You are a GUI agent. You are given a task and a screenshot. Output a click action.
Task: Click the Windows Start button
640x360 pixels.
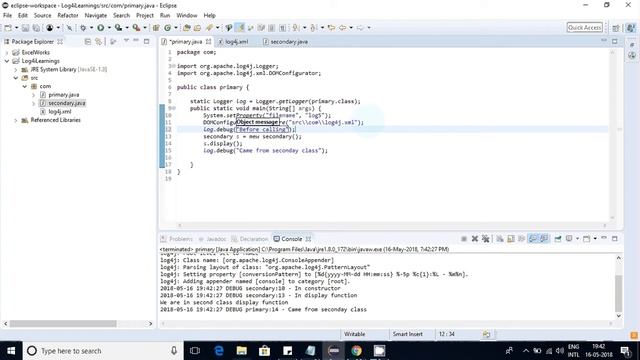(11, 351)
